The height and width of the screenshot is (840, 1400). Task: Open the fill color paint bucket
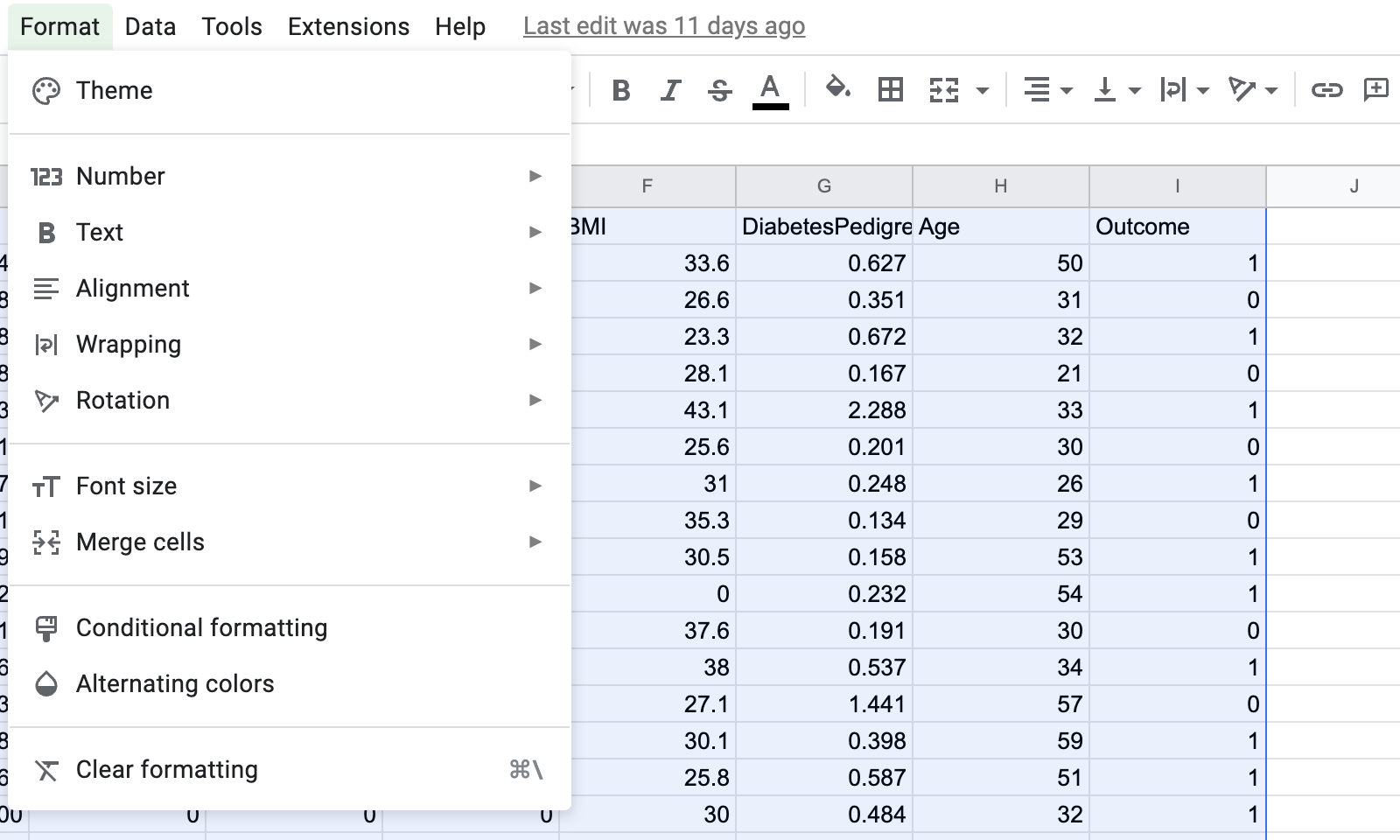838,88
